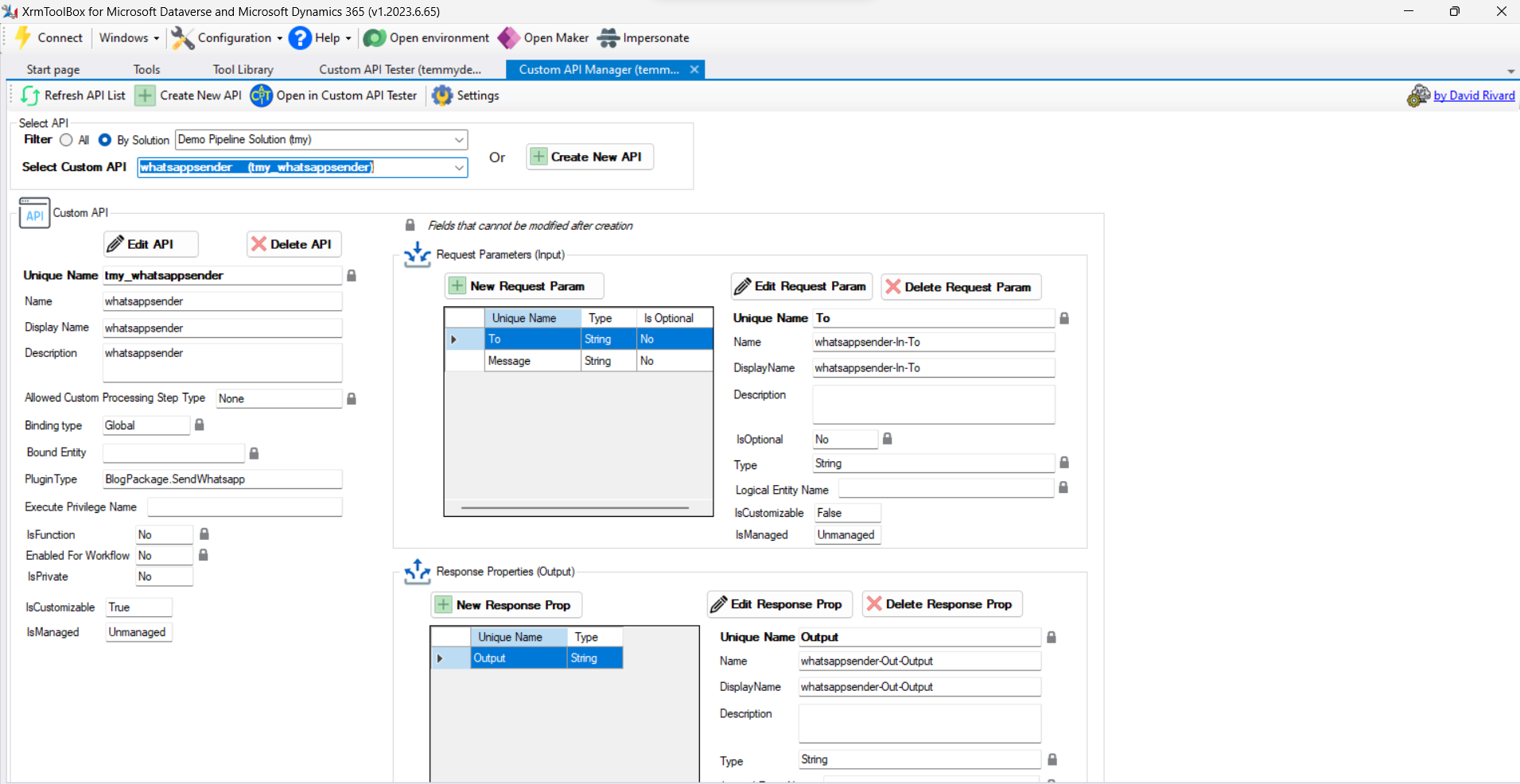Click the Custom API section icon
The height and width of the screenshot is (784, 1520).
click(x=34, y=213)
